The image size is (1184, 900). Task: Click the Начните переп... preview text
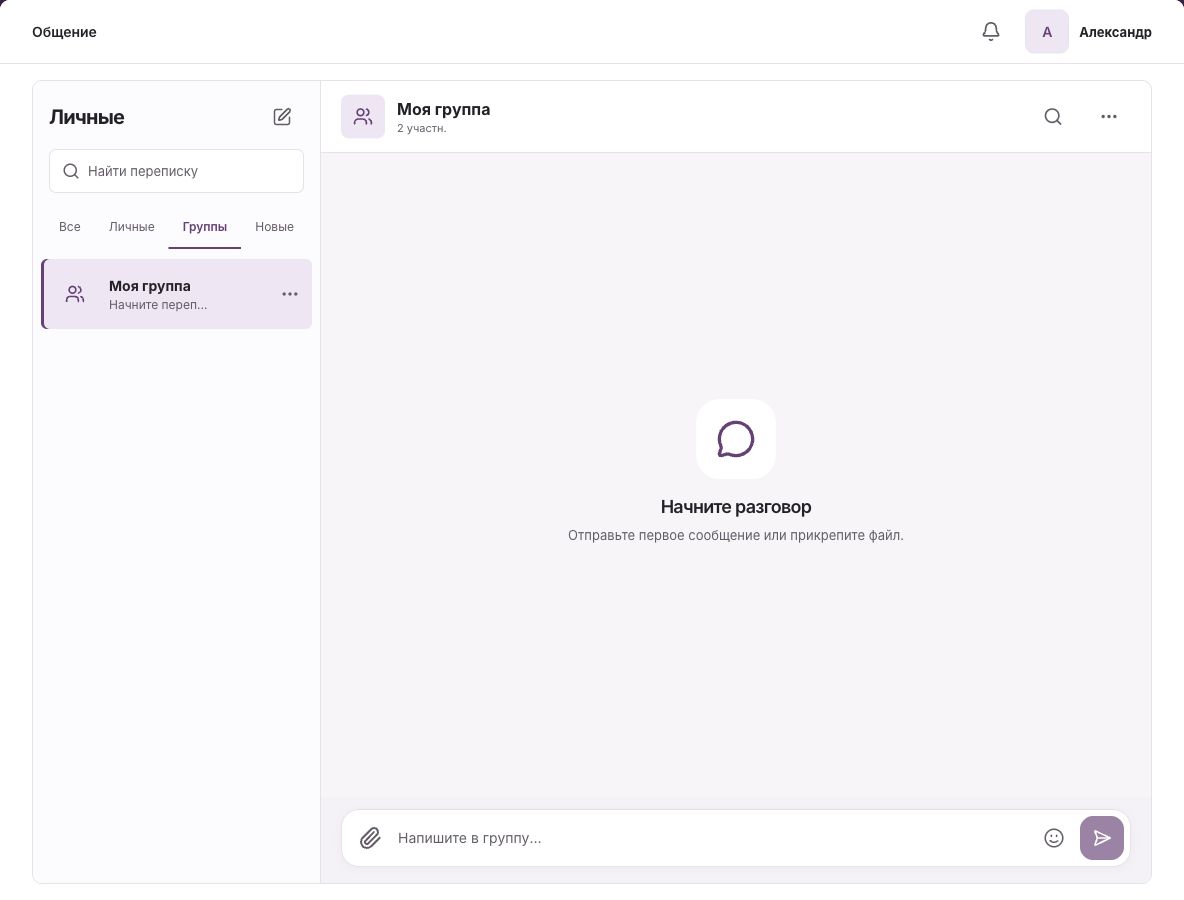tap(158, 305)
